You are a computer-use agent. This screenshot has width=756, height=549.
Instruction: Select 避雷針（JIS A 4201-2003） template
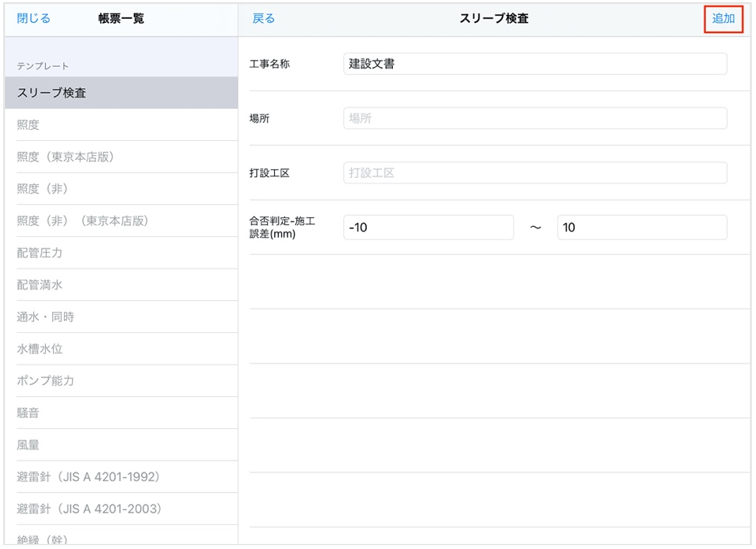pyautogui.click(x=120, y=509)
